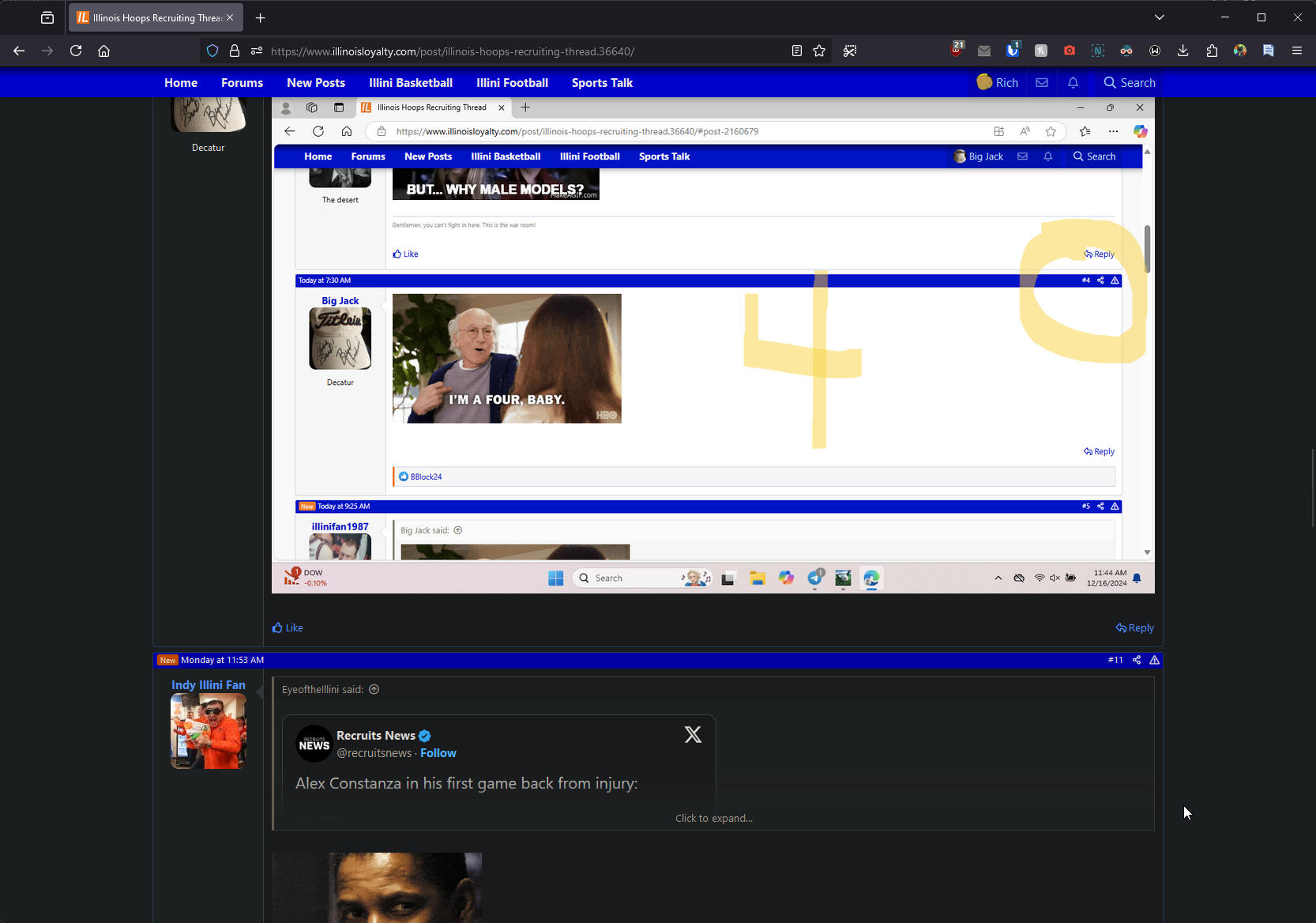Click the page's vertical scrollbar
1316x923 pixels.
[x=1312, y=487]
